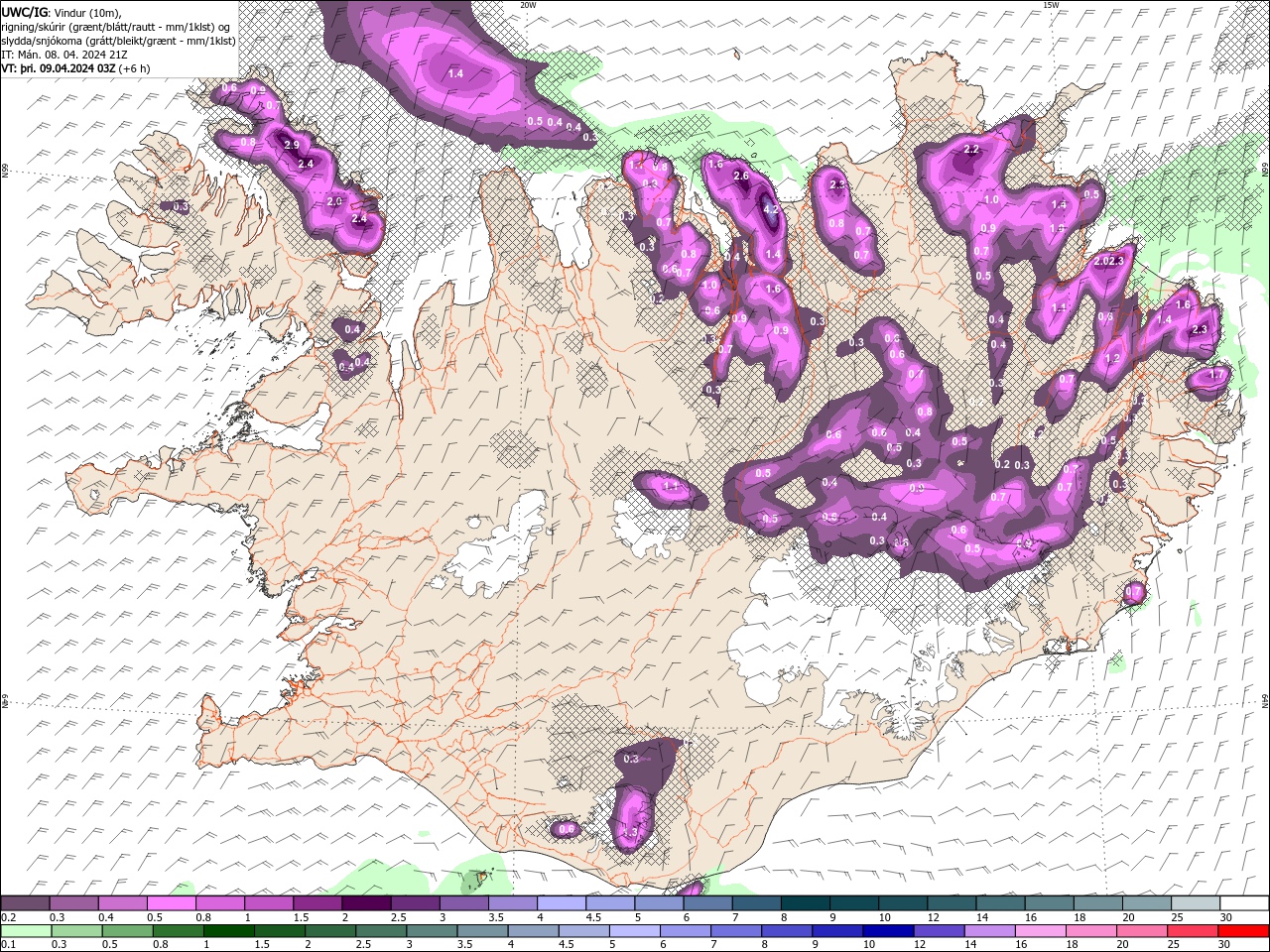Click the 'slydda/snjókoma' legend description line
This screenshot has width=1270, height=952.
point(118,41)
